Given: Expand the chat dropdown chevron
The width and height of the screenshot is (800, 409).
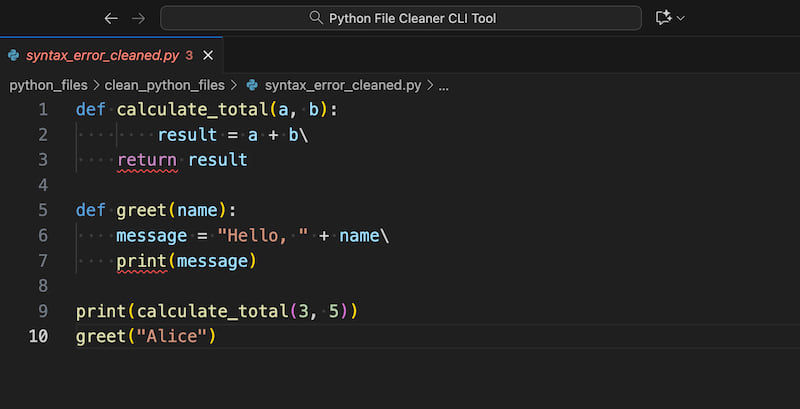Looking at the screenshot, I should tap(680, 19).
